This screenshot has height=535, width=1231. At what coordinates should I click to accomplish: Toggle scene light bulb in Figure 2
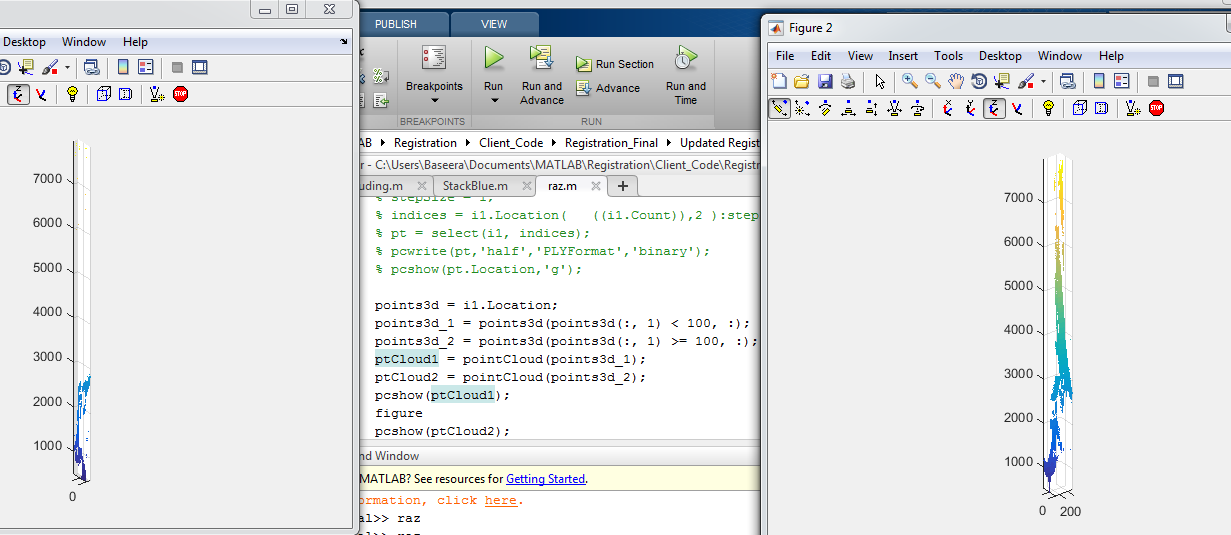tap(1048, 108)
